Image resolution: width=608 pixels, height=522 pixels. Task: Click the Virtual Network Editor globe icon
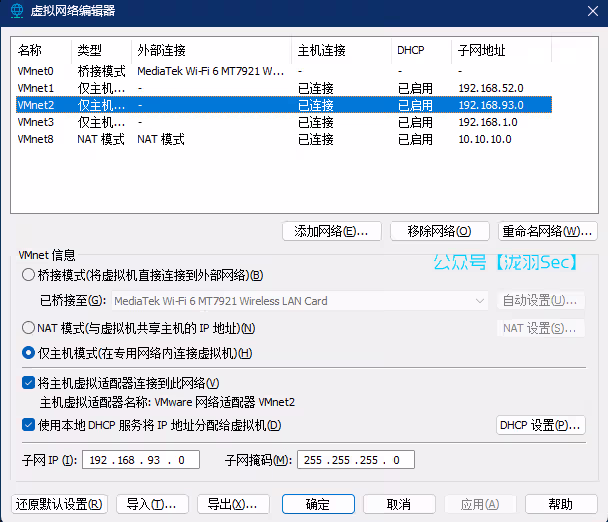[16, 11]
